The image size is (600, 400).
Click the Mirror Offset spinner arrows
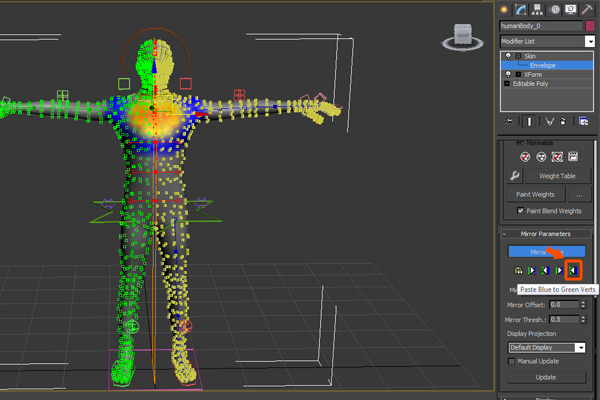(x=583, y=305)
